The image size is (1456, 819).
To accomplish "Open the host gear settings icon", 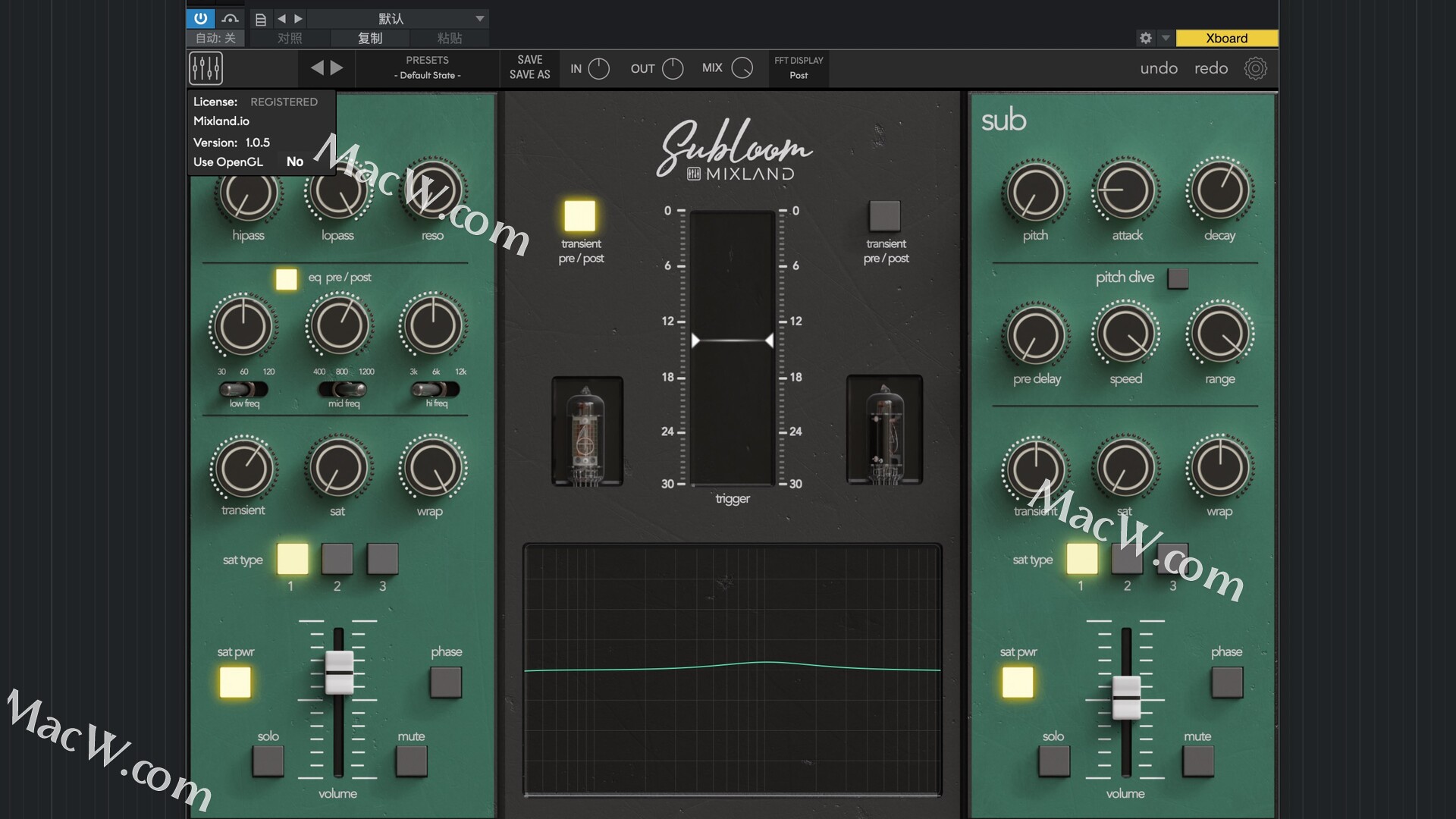I will click(x=1146, y=38).
